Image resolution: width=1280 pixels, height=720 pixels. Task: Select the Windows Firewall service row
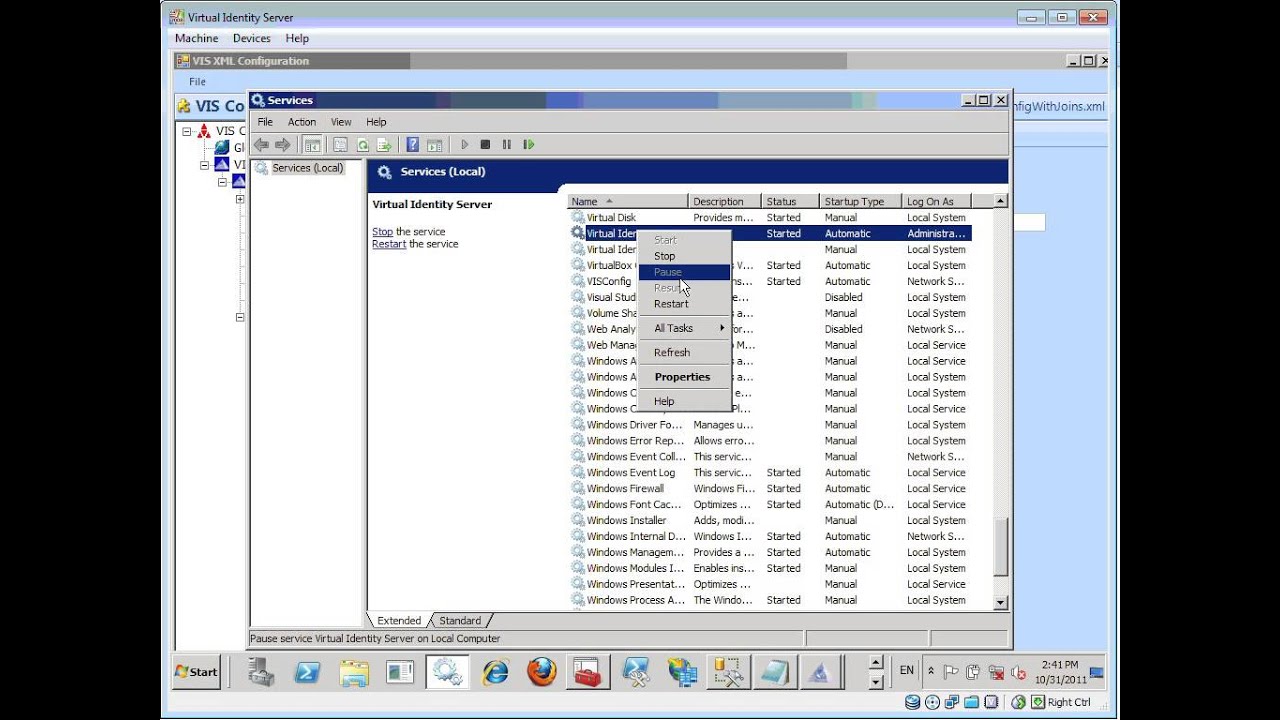coord(770,488)
